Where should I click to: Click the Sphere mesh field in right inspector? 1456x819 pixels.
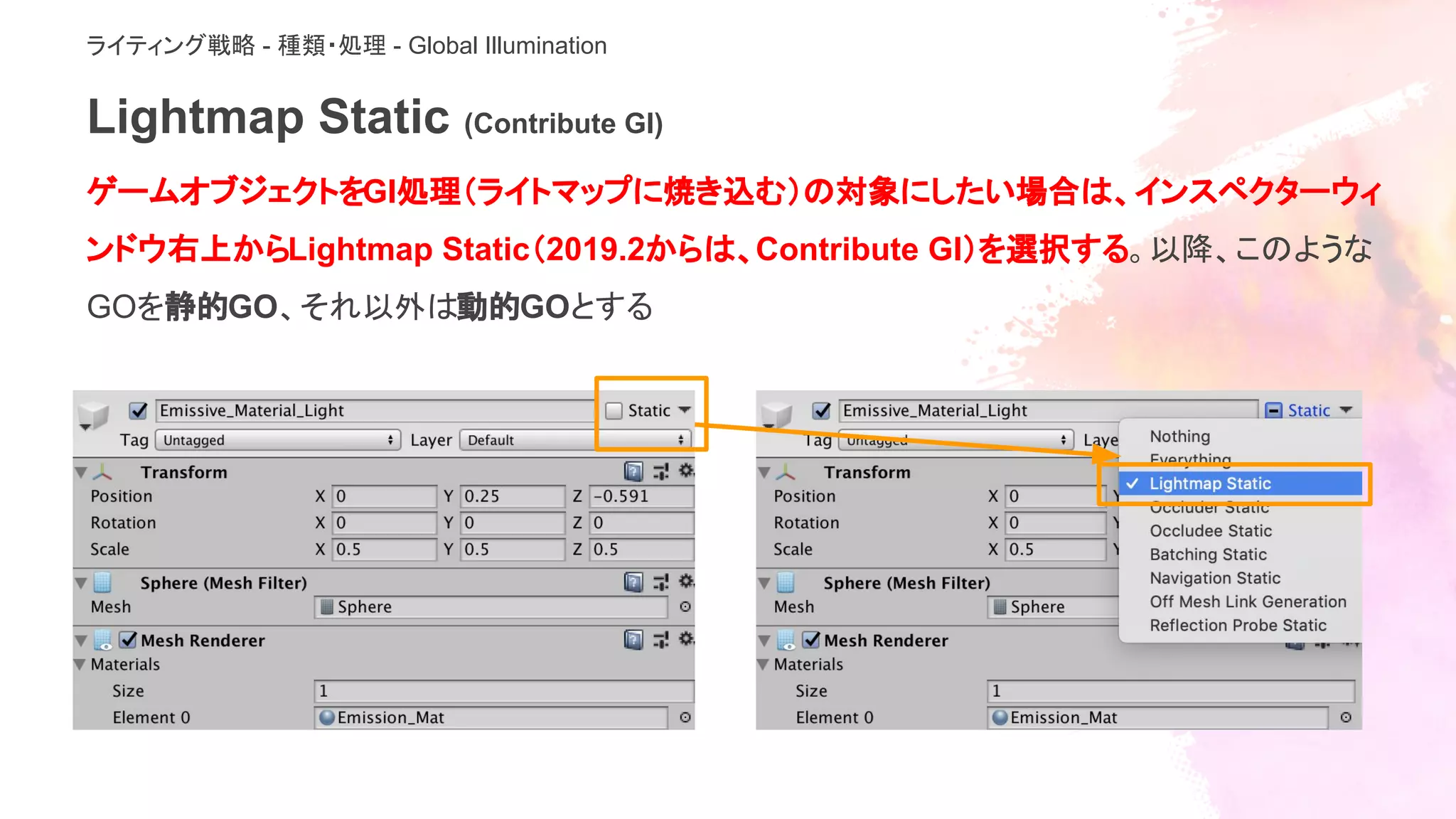pyautogui.click(x=1053, y=606)
